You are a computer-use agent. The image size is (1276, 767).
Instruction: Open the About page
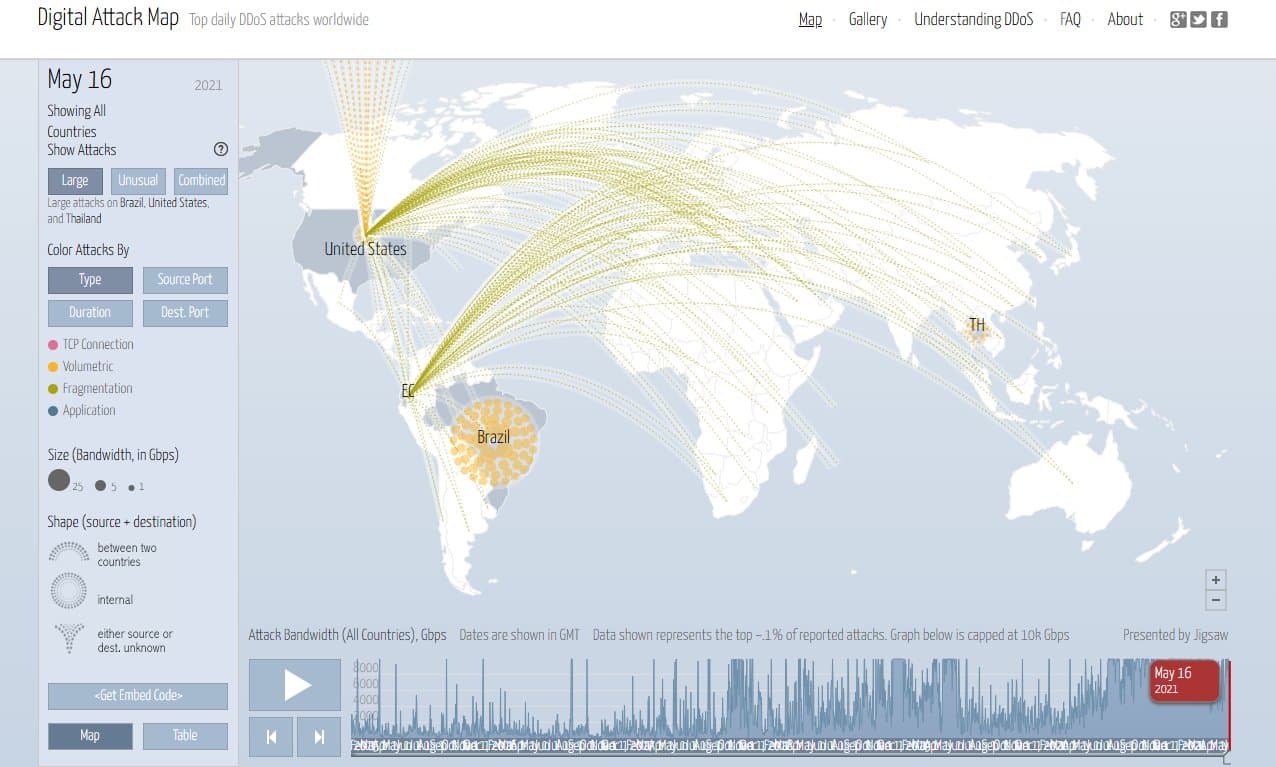(x=1125, y=20)
